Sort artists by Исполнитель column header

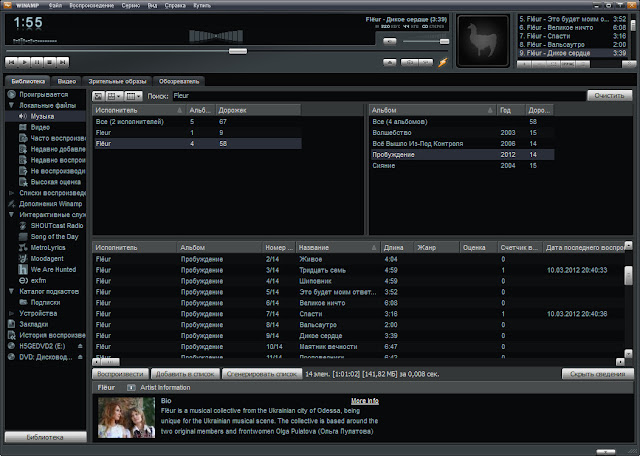click(x=139, y=110)
